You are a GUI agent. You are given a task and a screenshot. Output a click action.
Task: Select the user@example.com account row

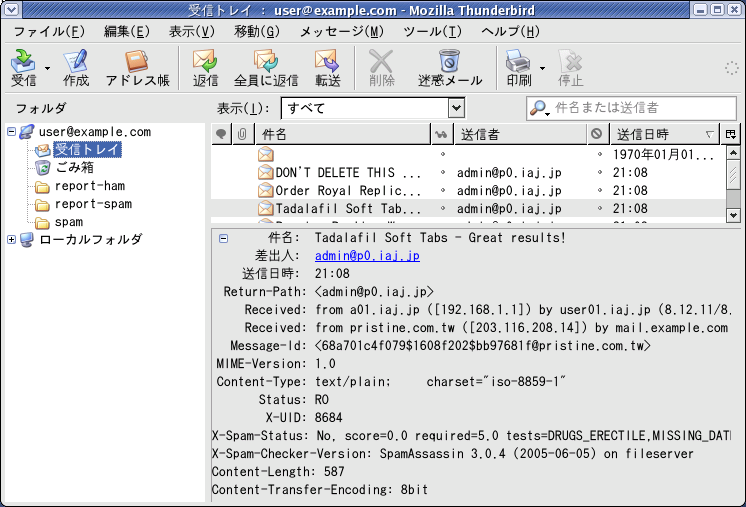[95, 132]
